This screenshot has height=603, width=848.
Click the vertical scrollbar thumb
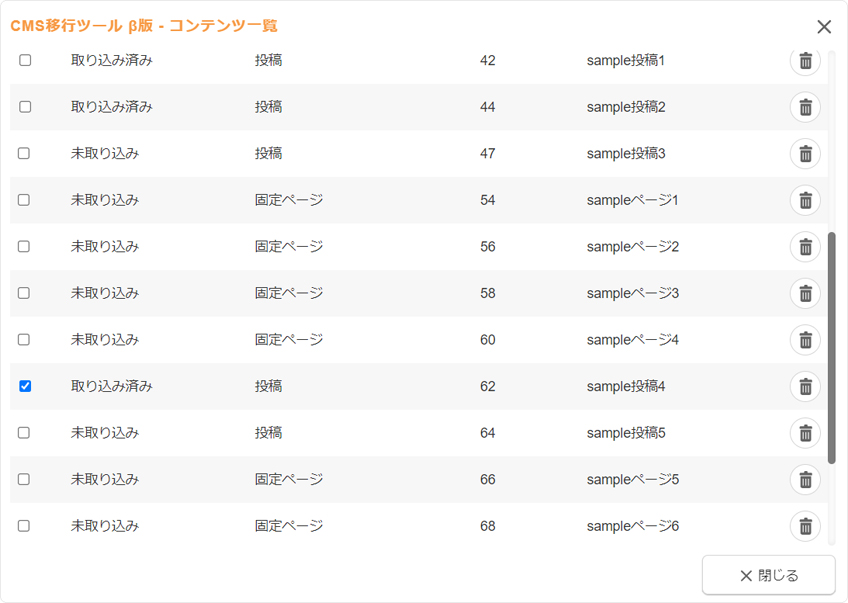tap(831, 348)
